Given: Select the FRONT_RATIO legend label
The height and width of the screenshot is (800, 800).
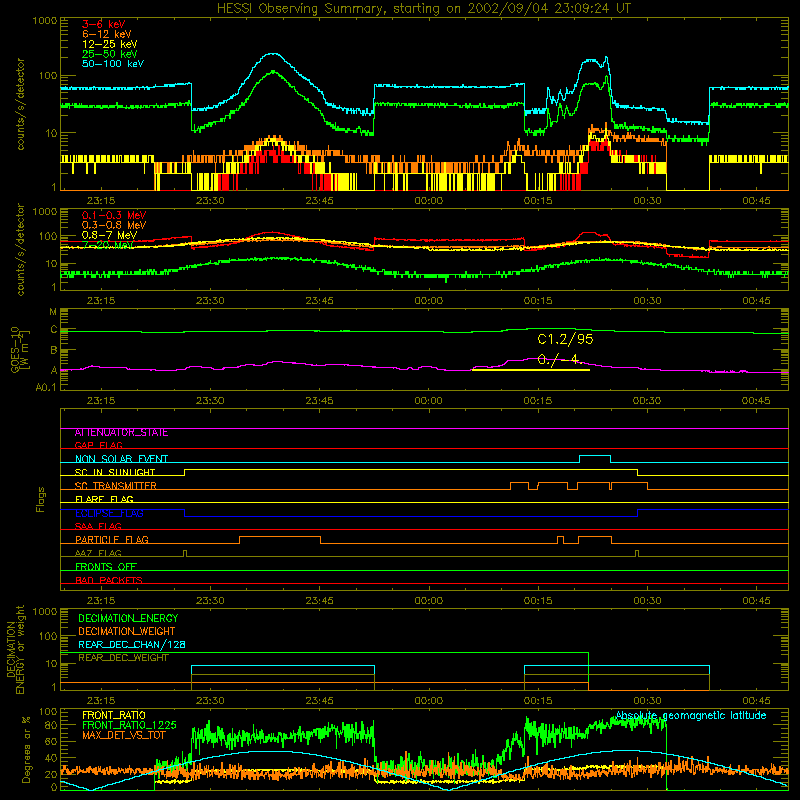Looking at the screenshot, I should click(114, 715).
